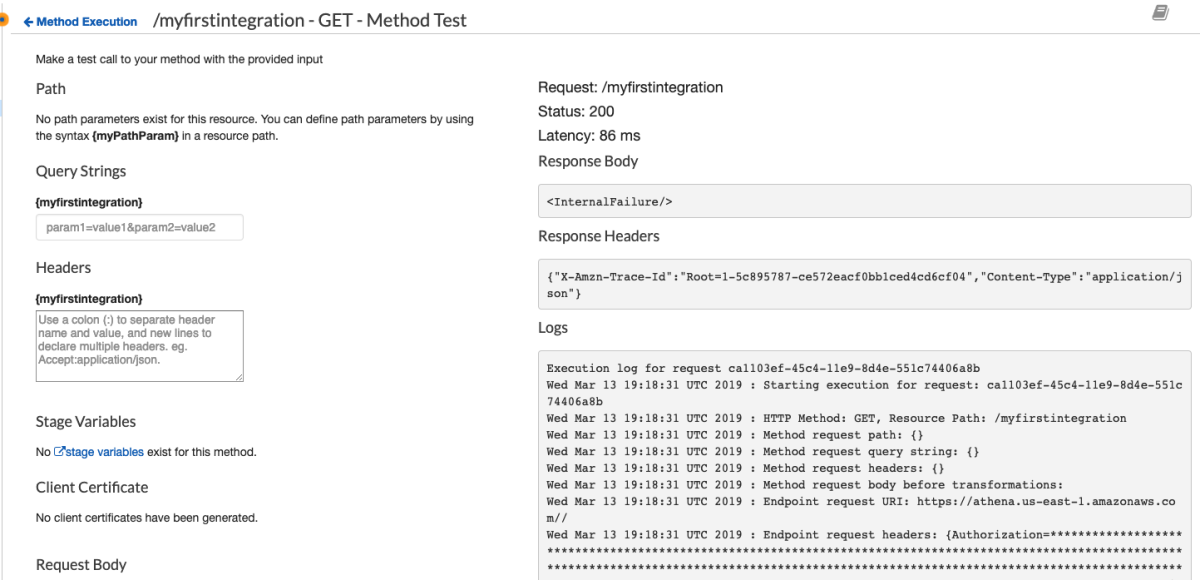Grab the Headers textarea resize handle
This screenshot has height=580, width=1200.
point(239,377)
